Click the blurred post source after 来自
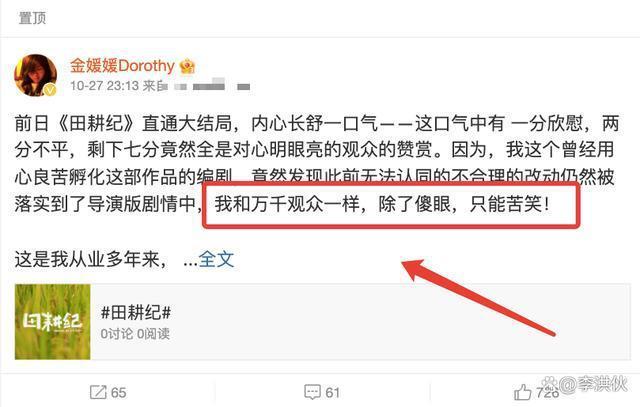The image size is (640, 407). (x=210, y=86)
